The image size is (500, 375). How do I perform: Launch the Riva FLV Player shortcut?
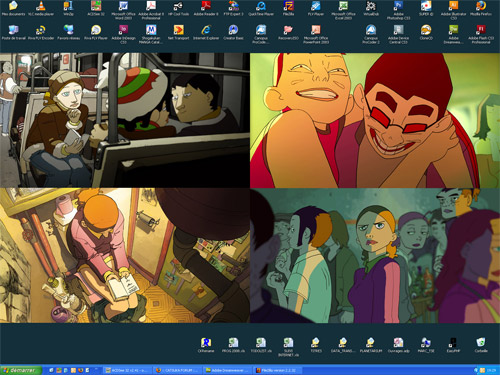96,32
